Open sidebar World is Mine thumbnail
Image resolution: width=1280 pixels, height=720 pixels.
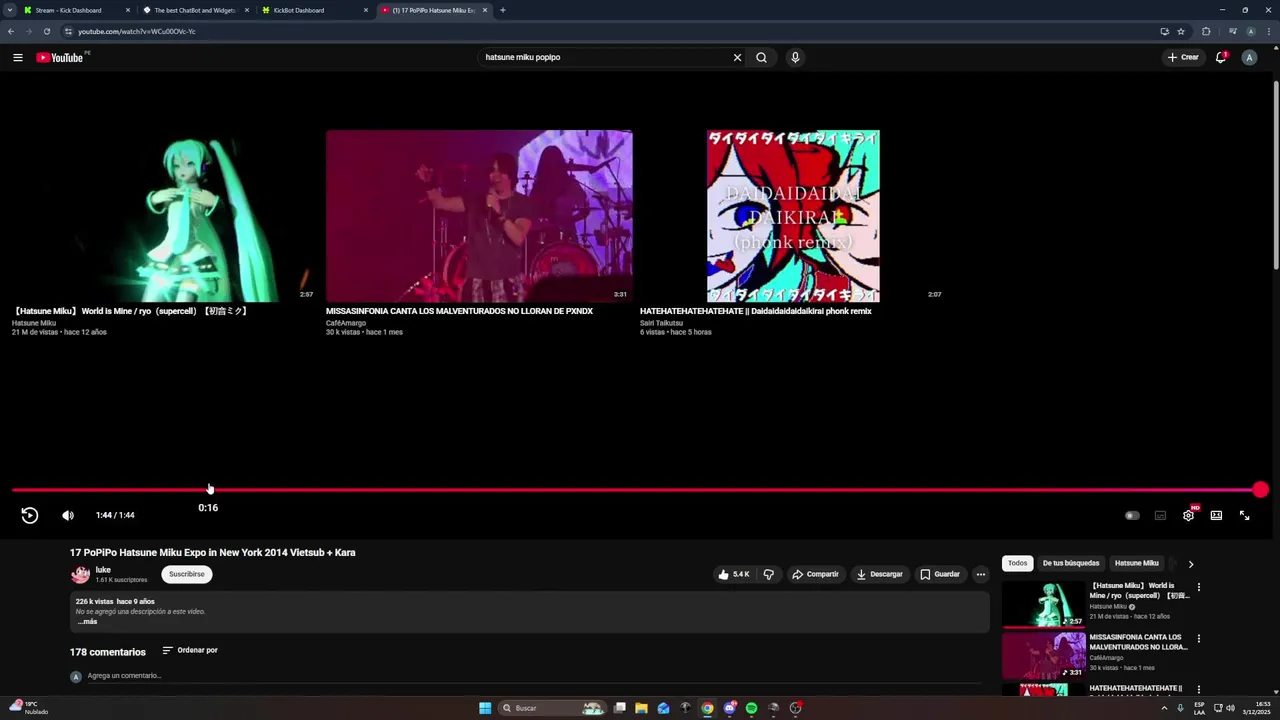[1044, 604]
